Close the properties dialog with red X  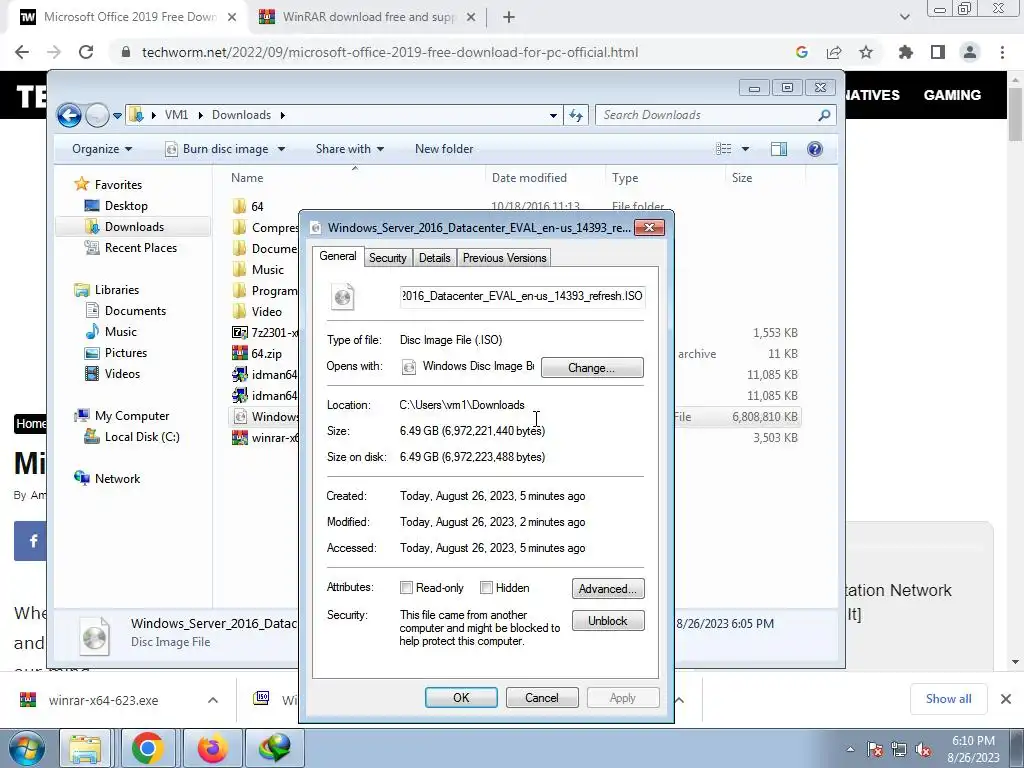649,227
